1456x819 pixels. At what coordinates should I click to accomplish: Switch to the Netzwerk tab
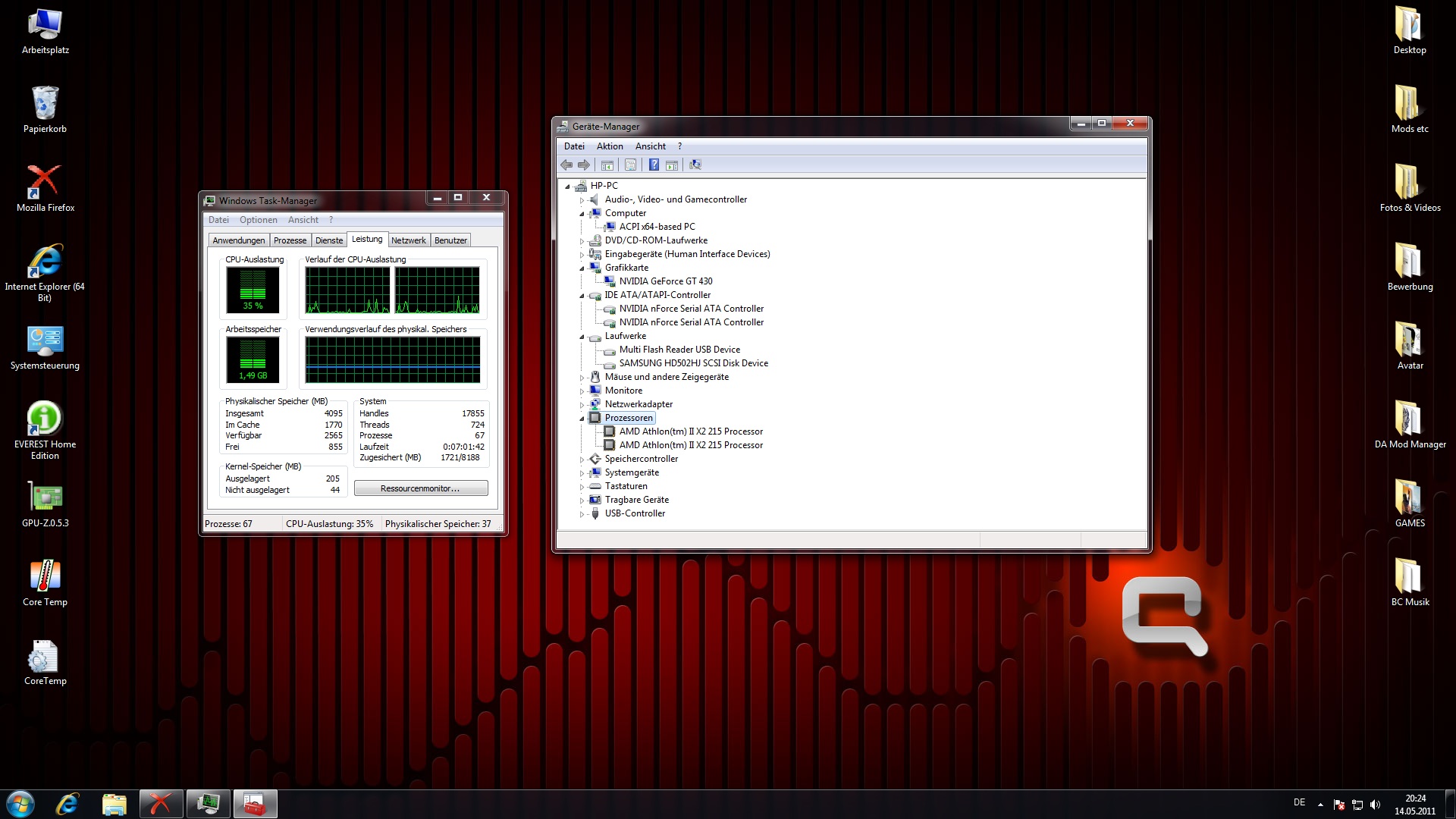[x=408, y=240]
